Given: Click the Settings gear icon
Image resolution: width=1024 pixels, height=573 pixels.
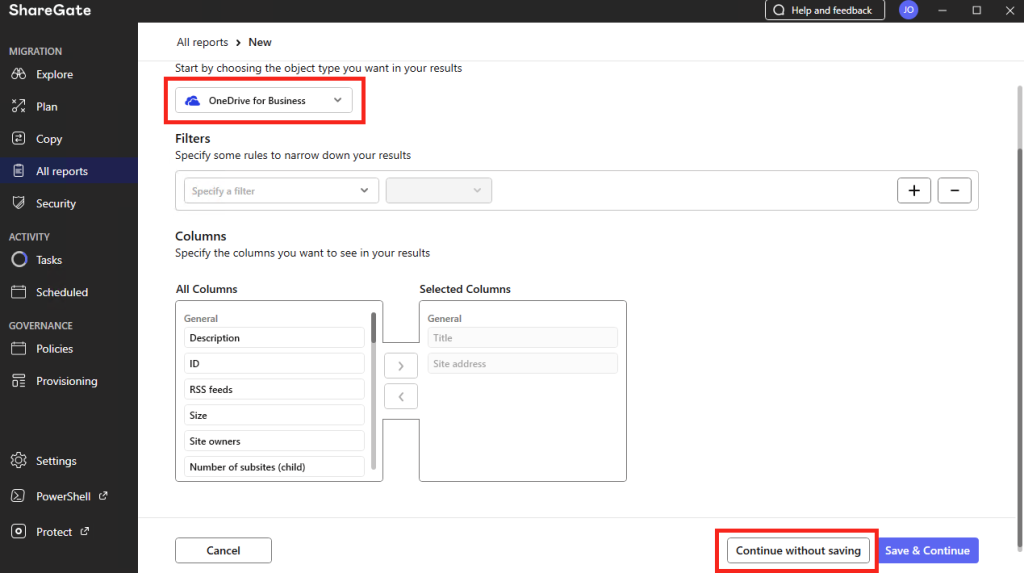Looking at the screenshot, I should 18,461.
